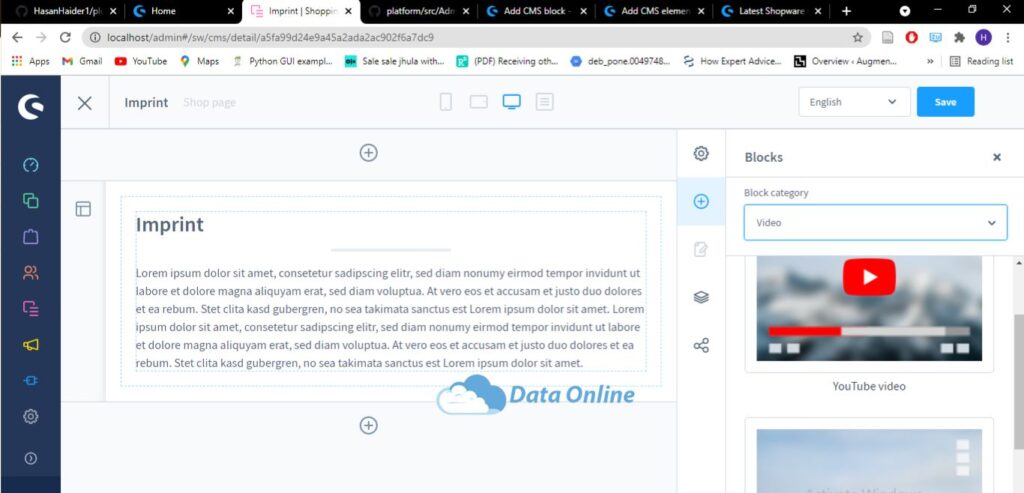Bookmark this page with the star
Viewport: 1024px width, 493px height.
click(x=857, y=38)
